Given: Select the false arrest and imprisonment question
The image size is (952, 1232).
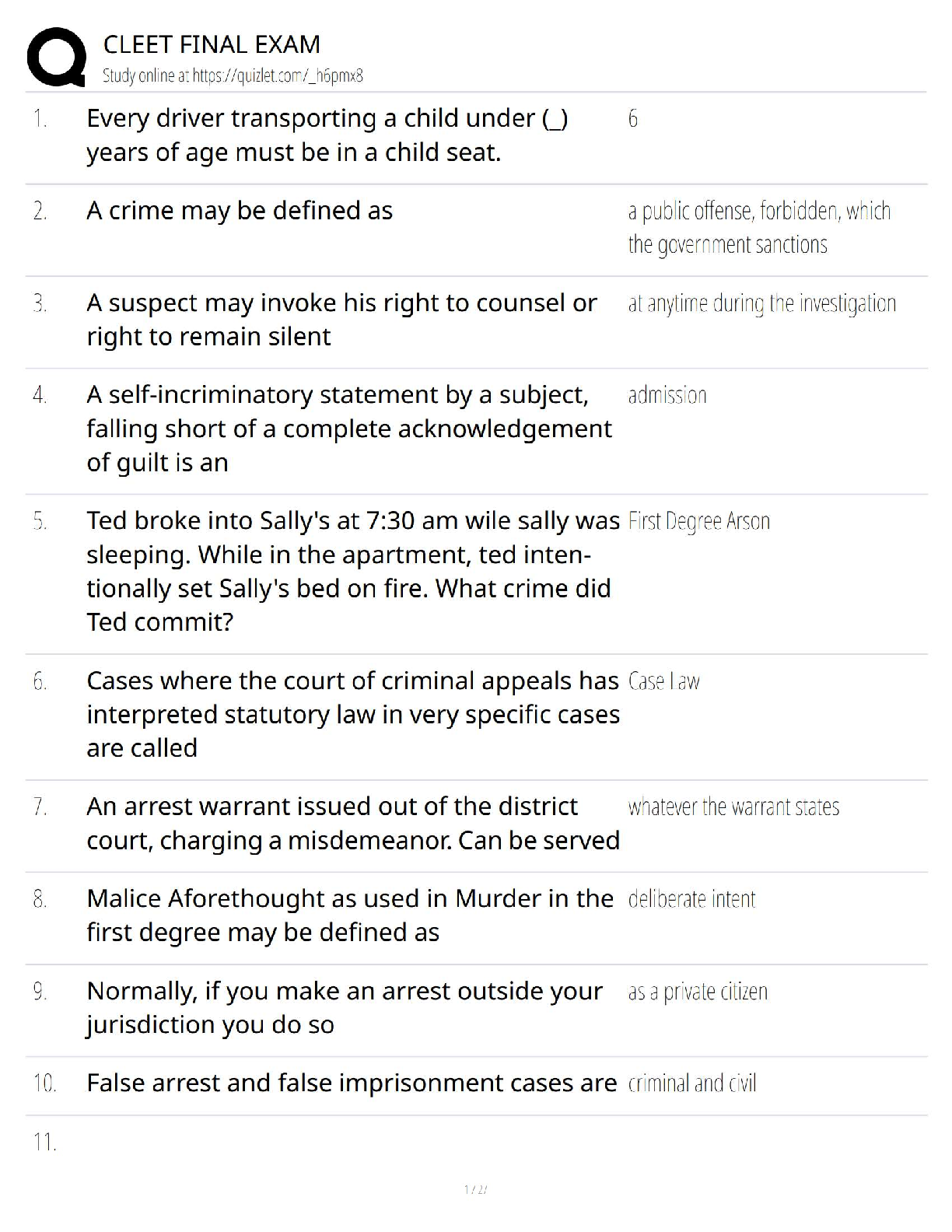Looking at the screenshot, I should click(x=352, y=1083).
